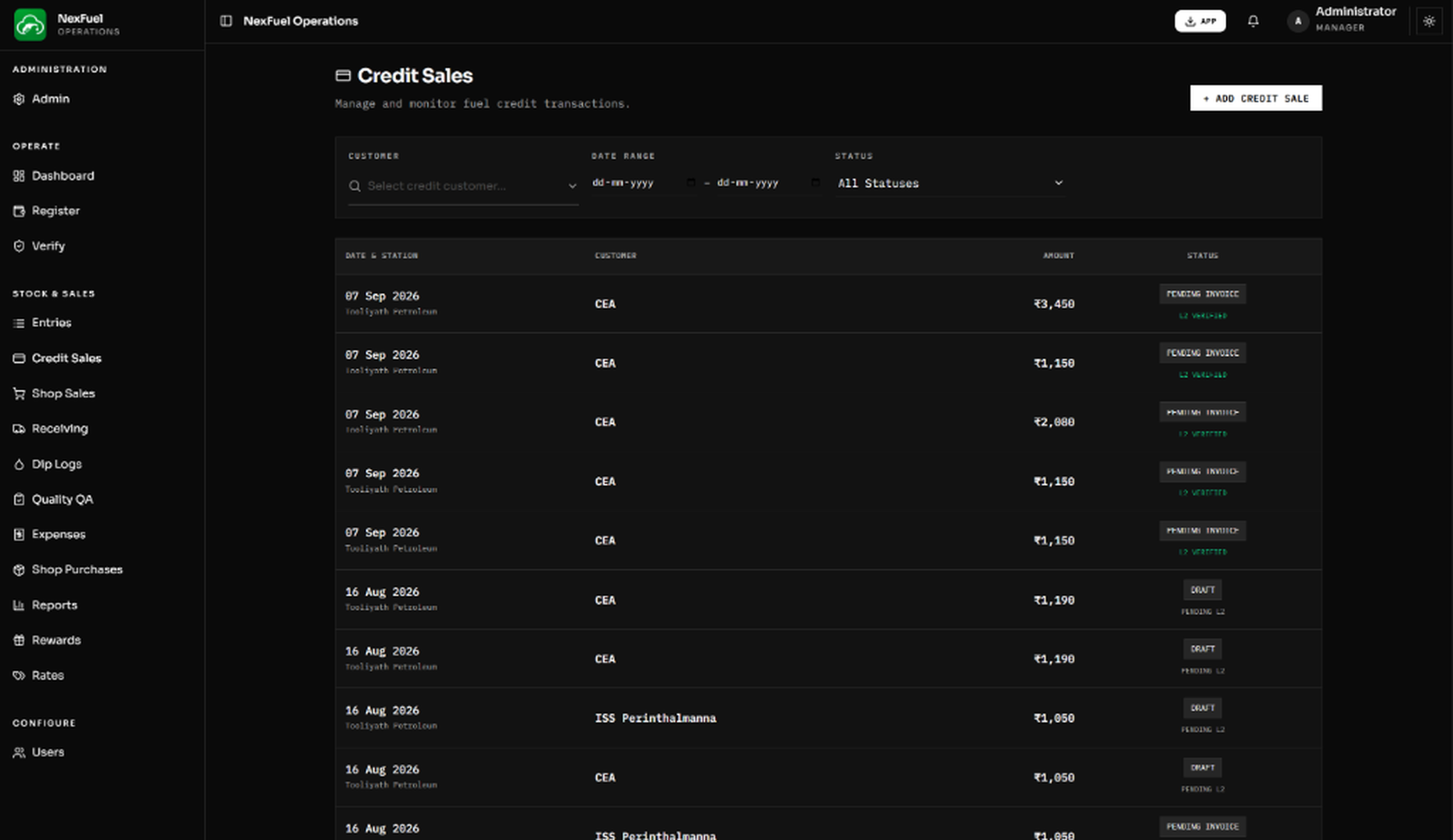This screenshot has height=840, width=1453.
Task: Click the start date field
Action: coord(644,183)
